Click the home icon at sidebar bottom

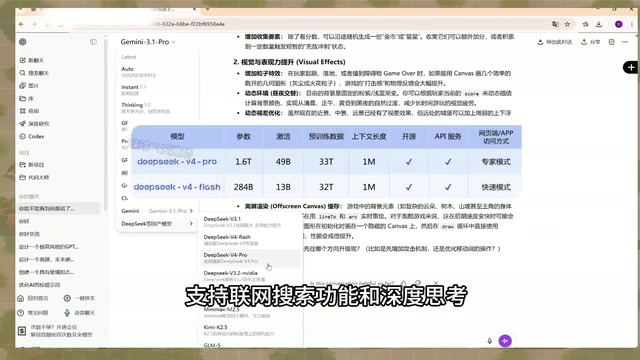point(21,298)
